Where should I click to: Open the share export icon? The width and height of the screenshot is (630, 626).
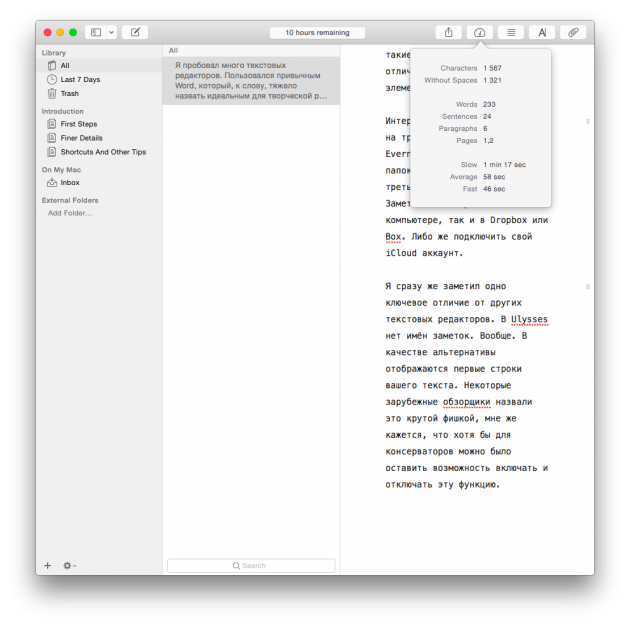point(448,32)
